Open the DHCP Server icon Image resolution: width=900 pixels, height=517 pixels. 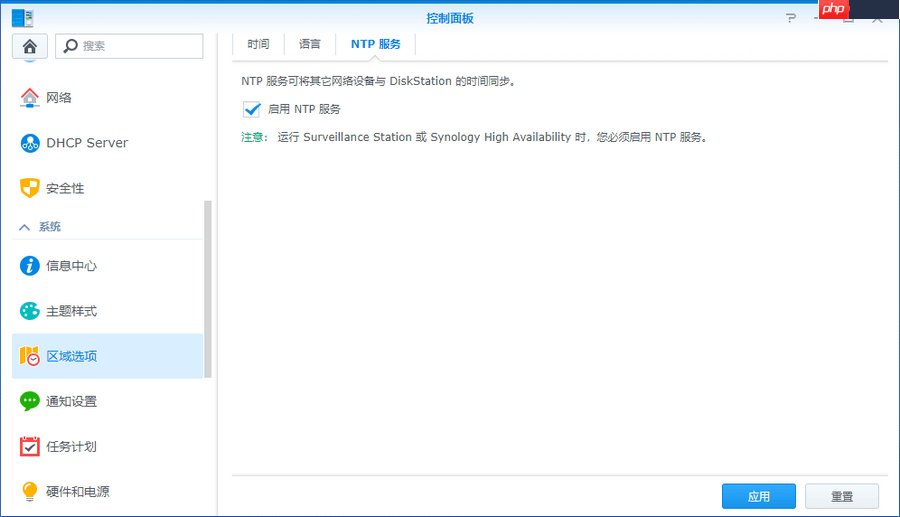pyautogui.click(x=30, y=143)
